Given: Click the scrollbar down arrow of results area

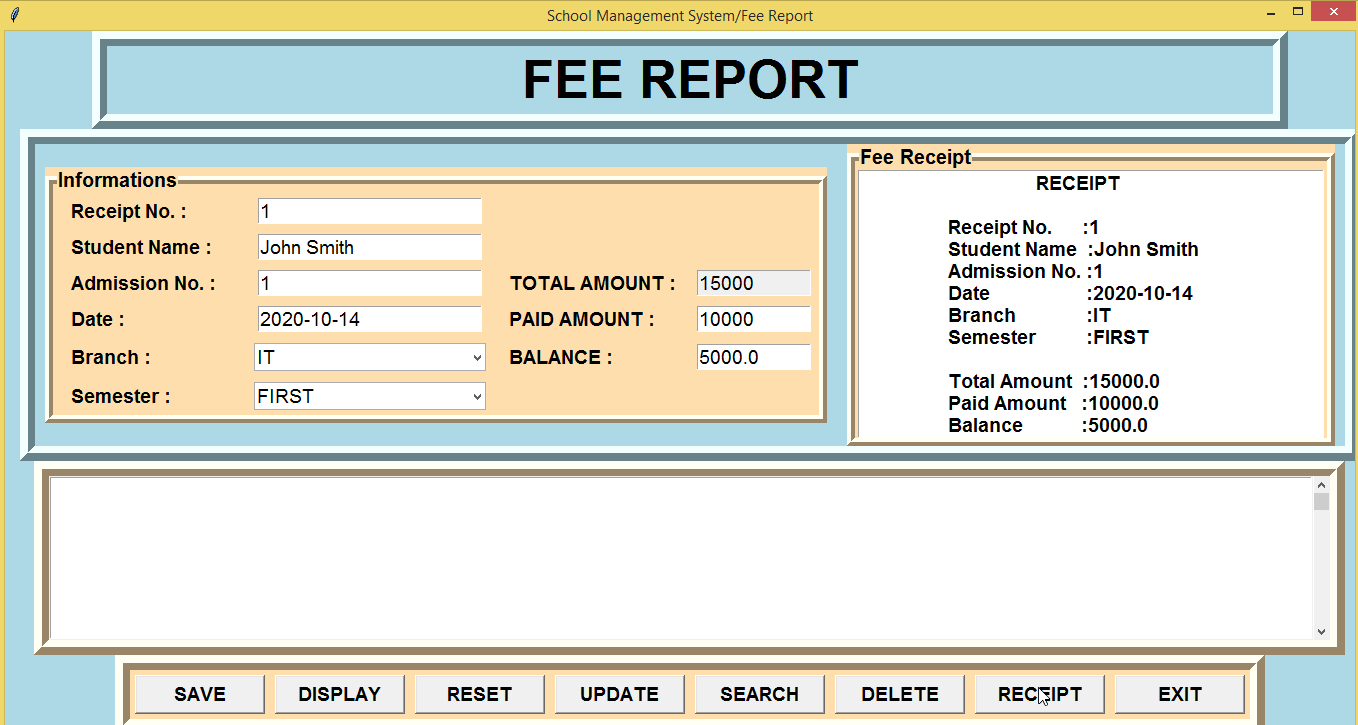Looking at the screenshot, I should tap(1321, 630).
